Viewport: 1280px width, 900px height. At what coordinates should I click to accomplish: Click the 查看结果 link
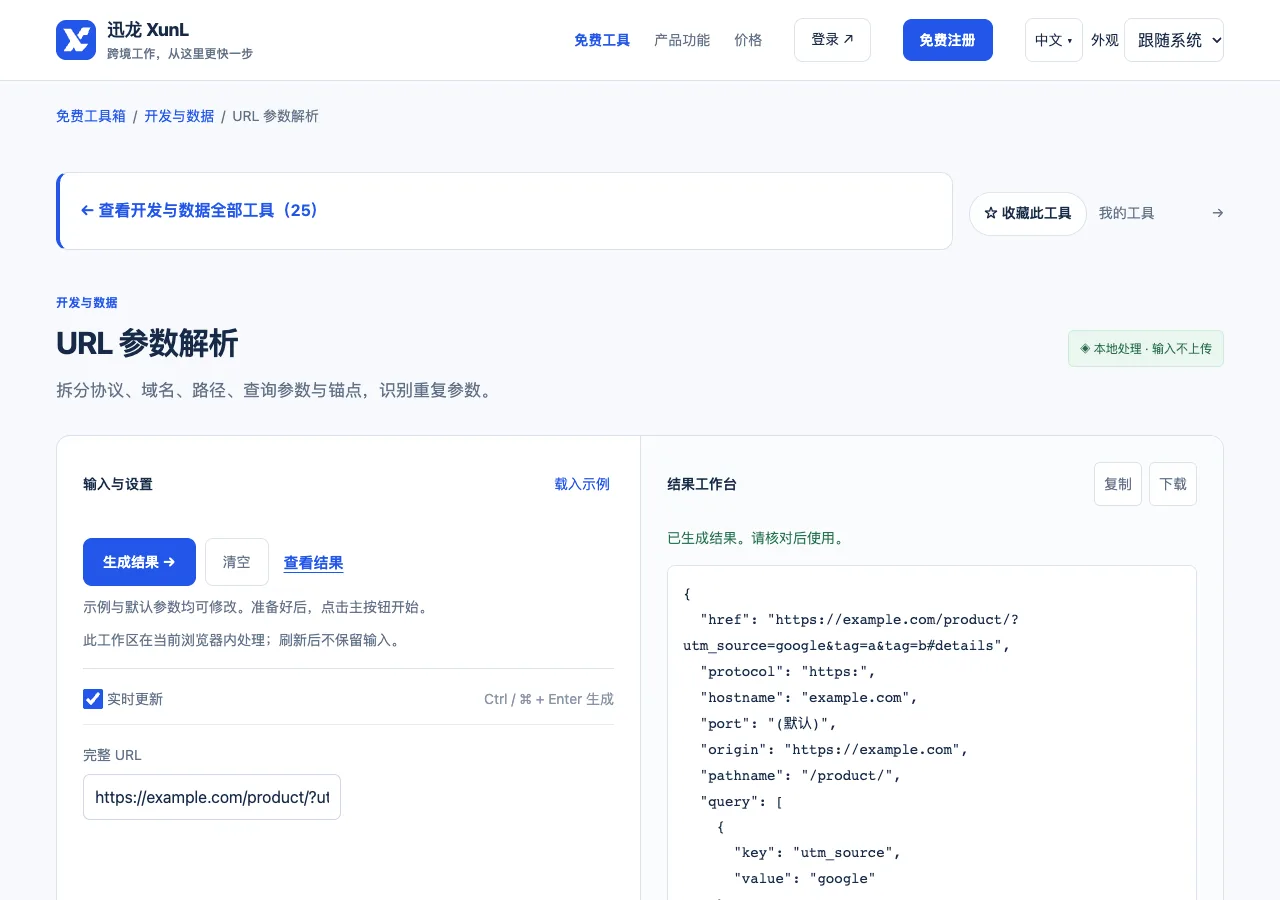pyautogui.click(x=313, y=563)
